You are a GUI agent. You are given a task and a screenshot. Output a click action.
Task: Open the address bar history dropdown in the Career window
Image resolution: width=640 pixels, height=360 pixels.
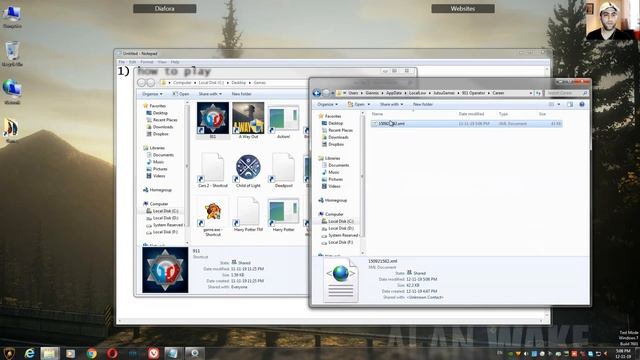point(531,93)
